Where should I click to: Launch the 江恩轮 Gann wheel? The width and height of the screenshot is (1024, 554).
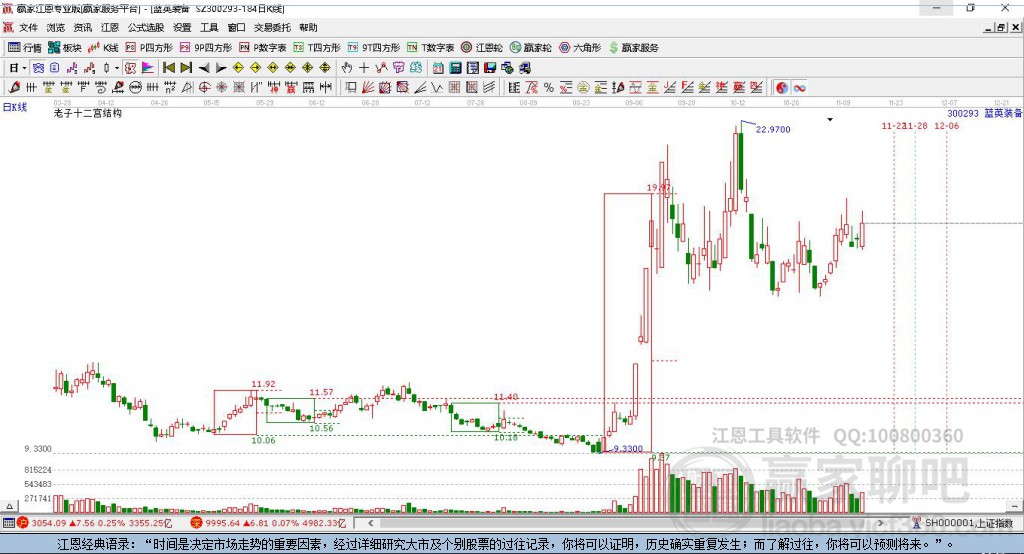[482, 48]
